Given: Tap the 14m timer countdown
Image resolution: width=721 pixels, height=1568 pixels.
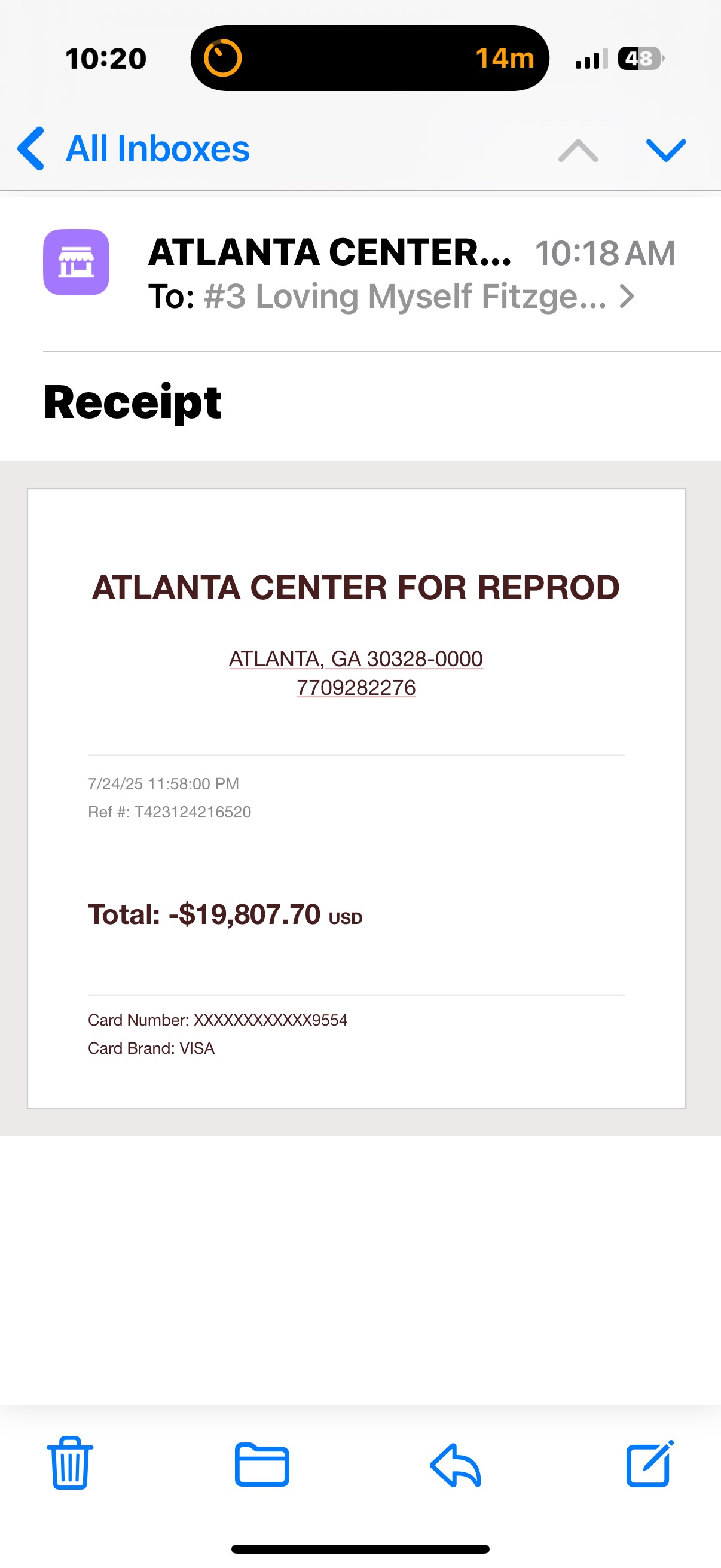Looking at the screenshot, I should (x=505, y=59).
